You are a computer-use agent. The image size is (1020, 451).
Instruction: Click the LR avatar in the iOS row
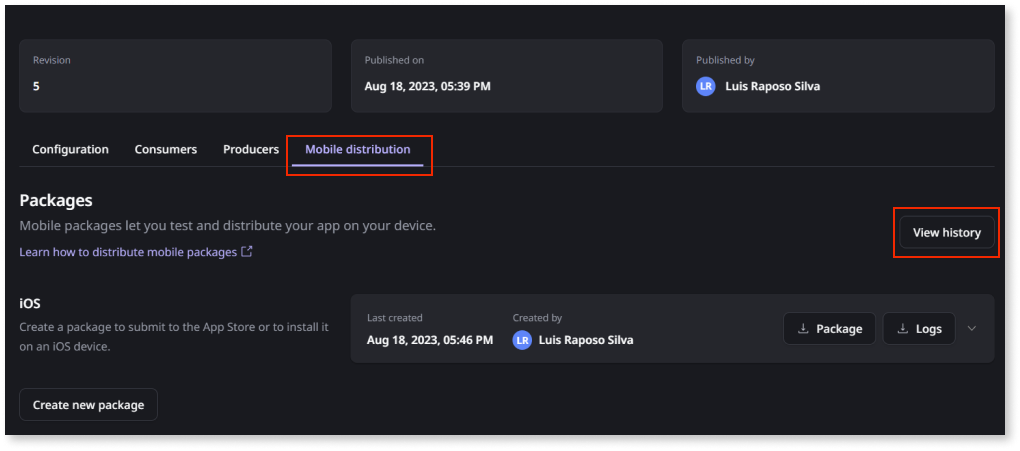pyautogui.click(x=522, y=340)
